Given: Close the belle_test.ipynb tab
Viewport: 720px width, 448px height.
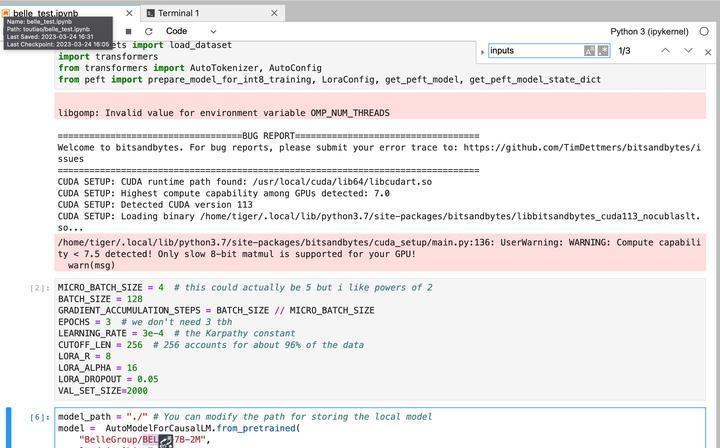Looking at the screenshot, I should (130, 13).
